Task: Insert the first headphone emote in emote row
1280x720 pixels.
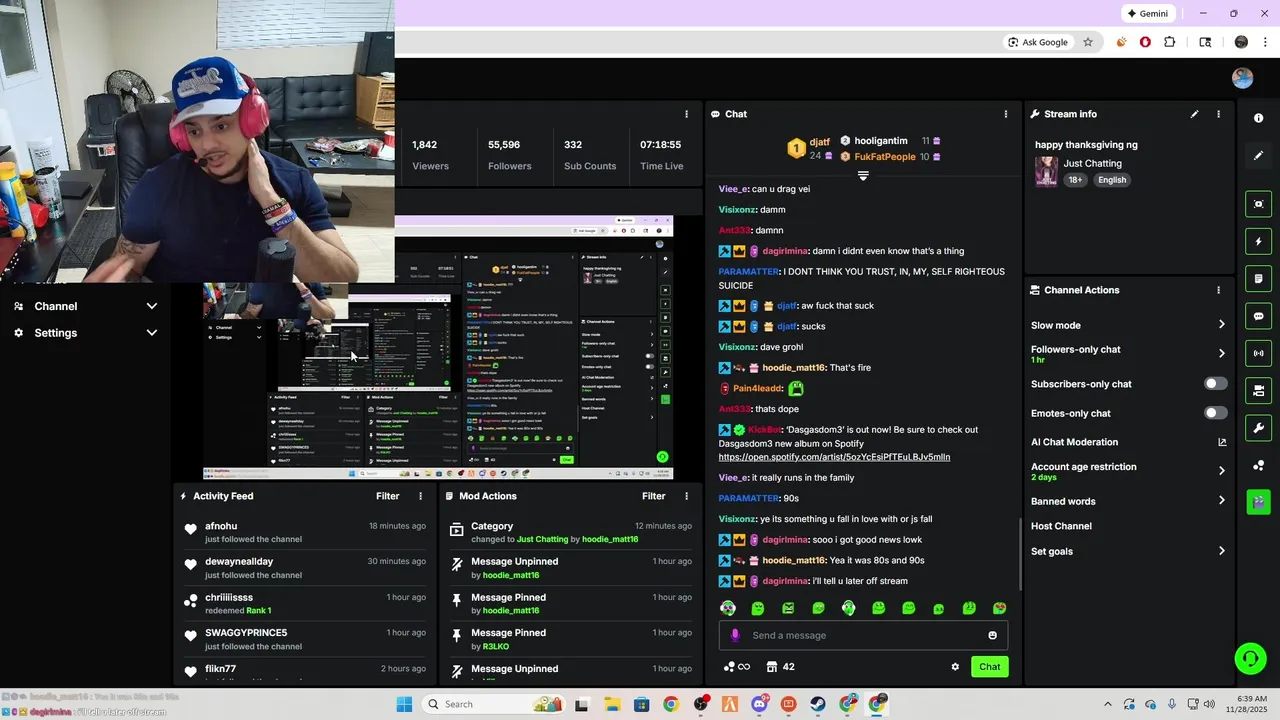Action: point(728,608)
